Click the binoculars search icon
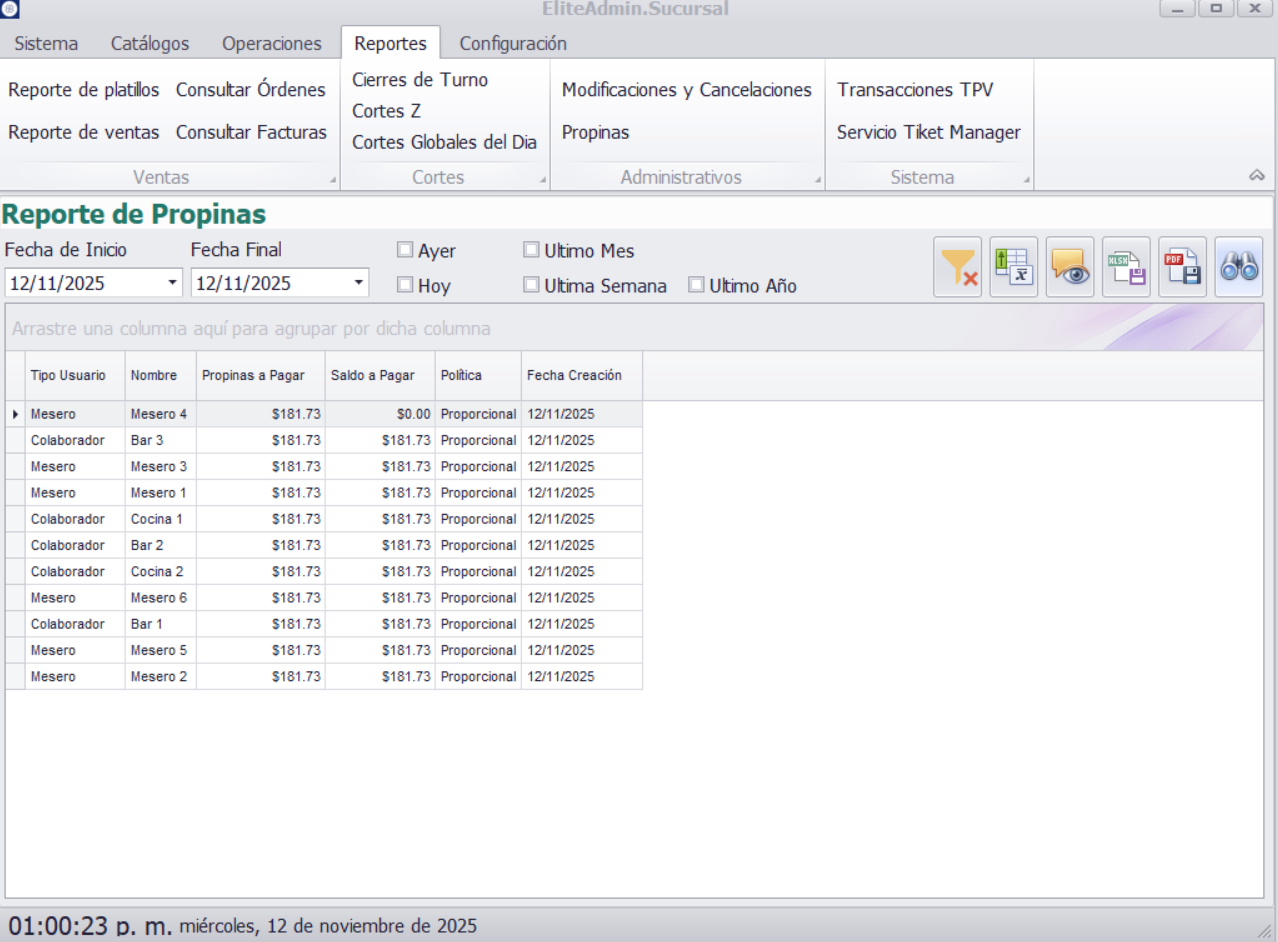1278x942 pixels. pos(1238,268)
